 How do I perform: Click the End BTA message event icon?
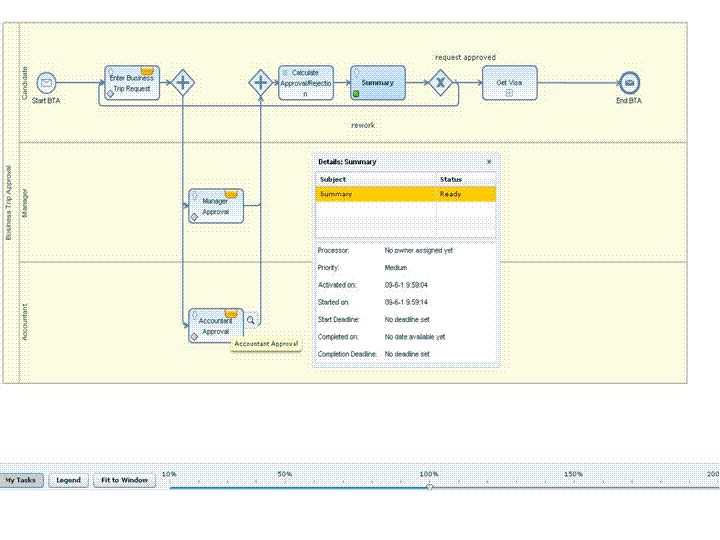click(629, 83)
